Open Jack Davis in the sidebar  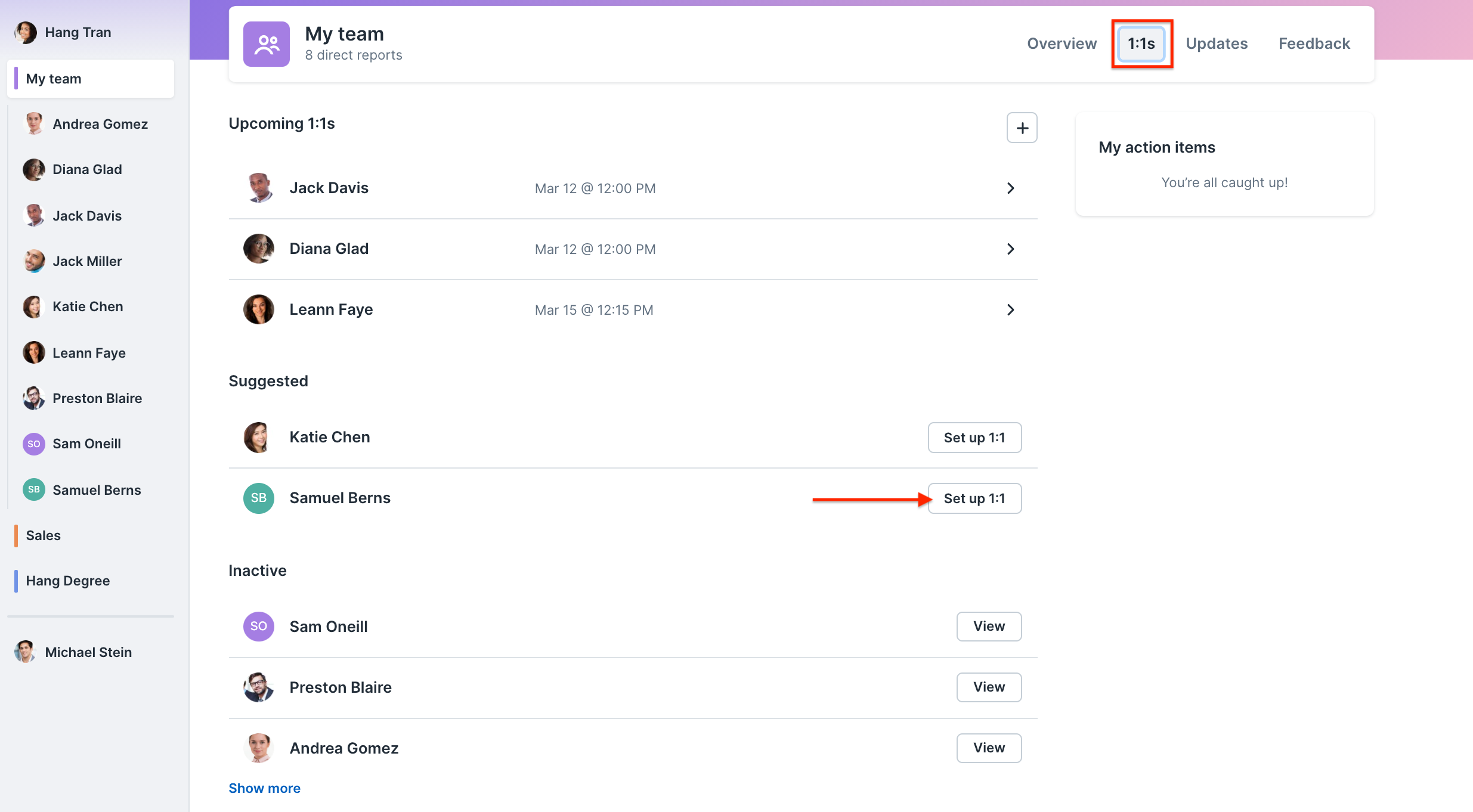(91, 216)
